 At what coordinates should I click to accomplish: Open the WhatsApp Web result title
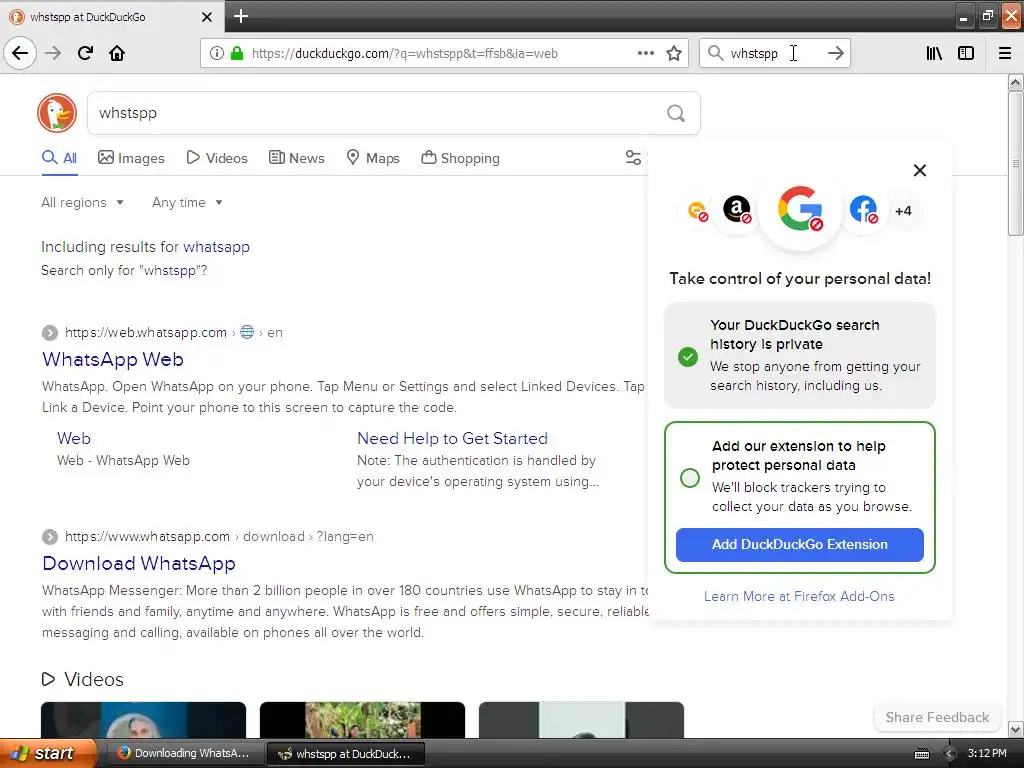(113, 359)
